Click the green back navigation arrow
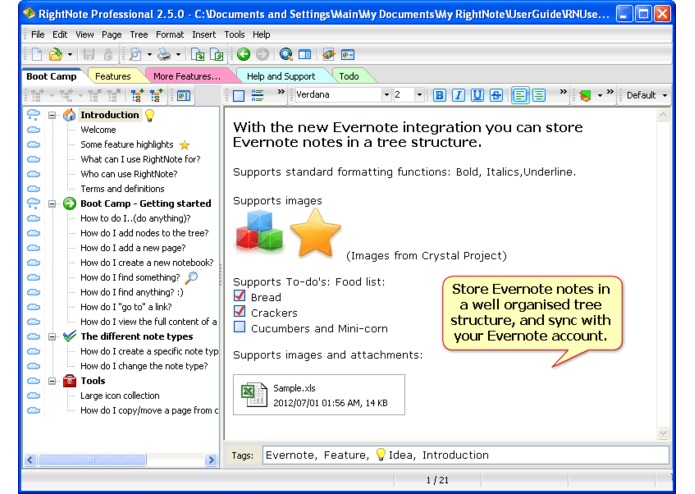The image size is (695, 494). [x=243, y=54]
